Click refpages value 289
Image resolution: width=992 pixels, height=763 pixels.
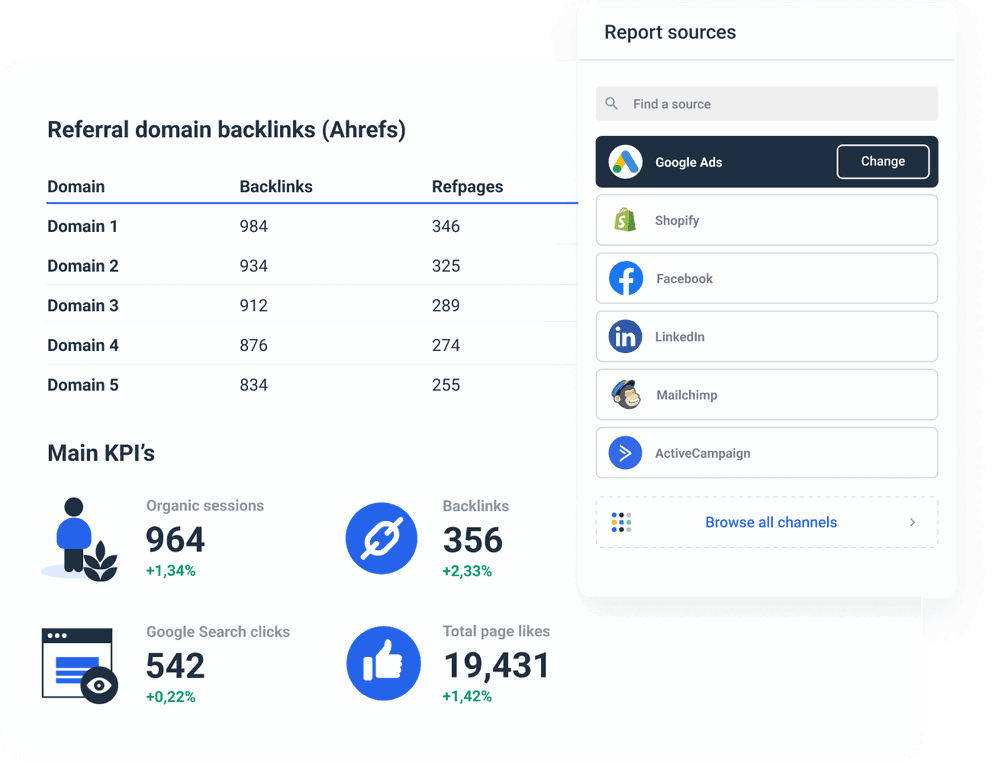click(446, 306)
